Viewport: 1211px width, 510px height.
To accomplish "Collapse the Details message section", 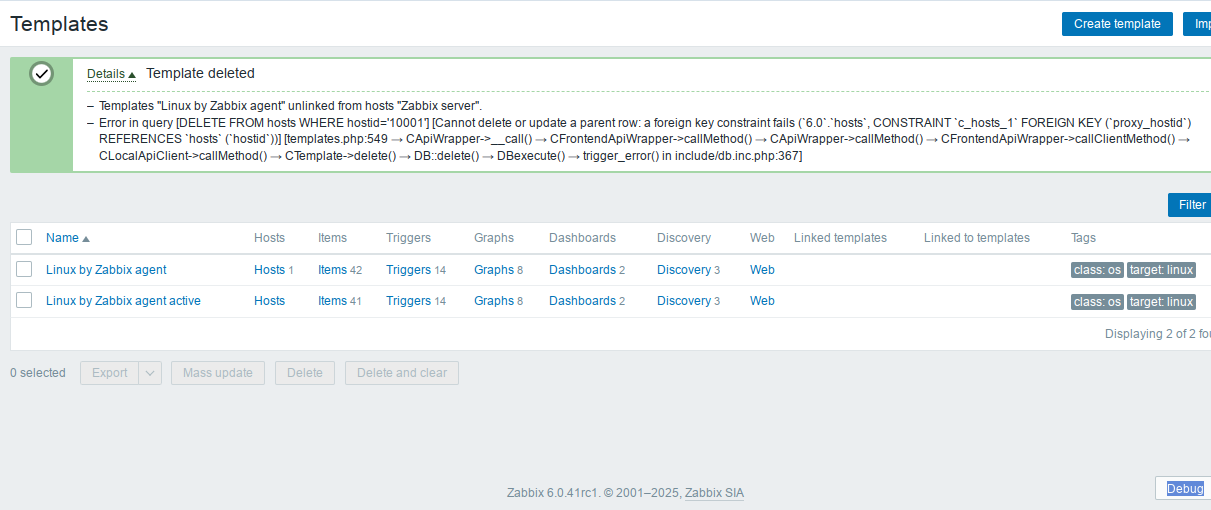I will click(111, 74).
